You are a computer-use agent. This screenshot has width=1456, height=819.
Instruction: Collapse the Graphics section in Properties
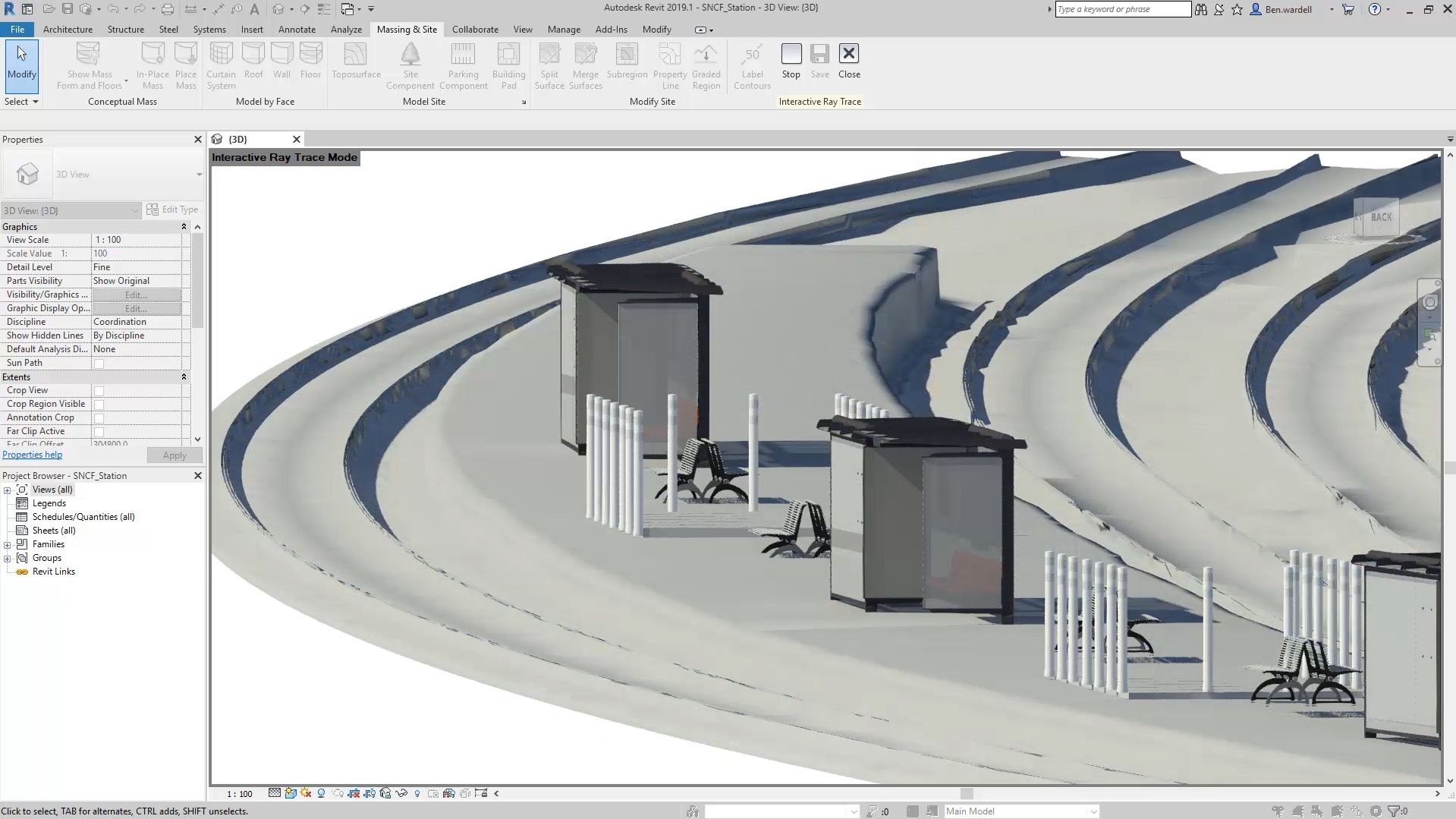click(184, 226)
